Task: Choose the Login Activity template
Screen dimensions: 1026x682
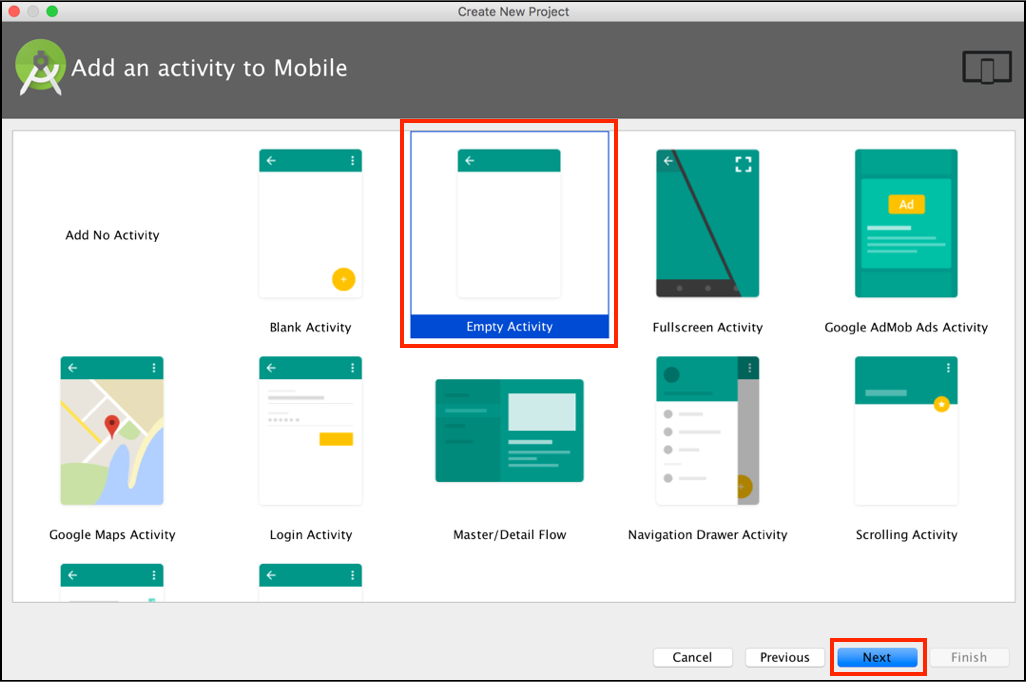Action: point(310,431)
